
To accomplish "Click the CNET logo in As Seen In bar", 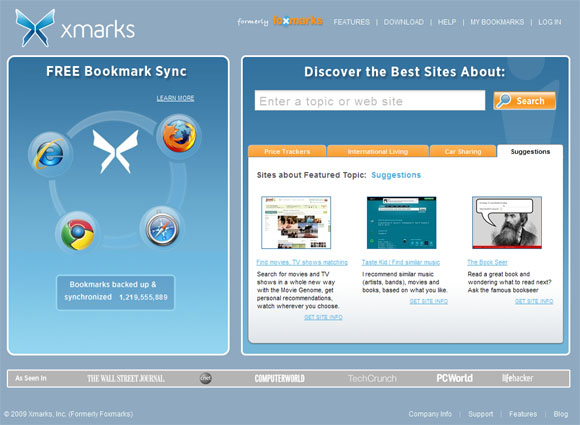I will pyautogui.click(x=206, y=378).
